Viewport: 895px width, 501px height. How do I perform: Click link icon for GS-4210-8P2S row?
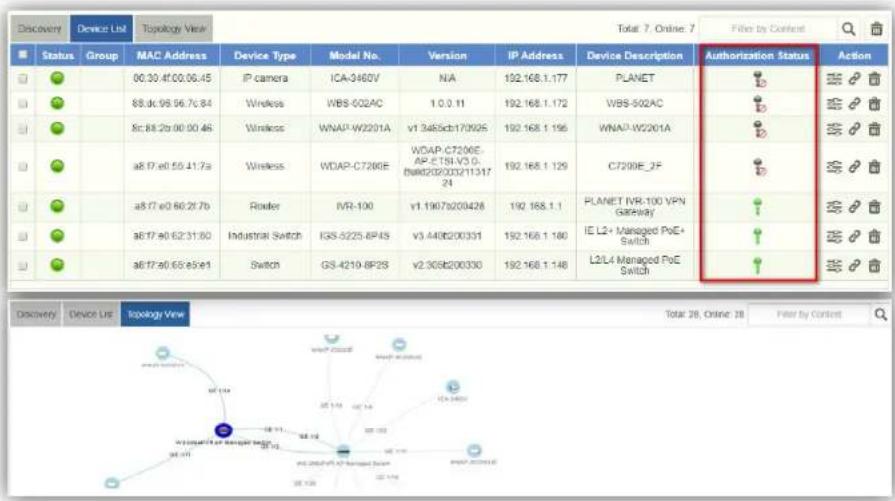click(854, 265)
